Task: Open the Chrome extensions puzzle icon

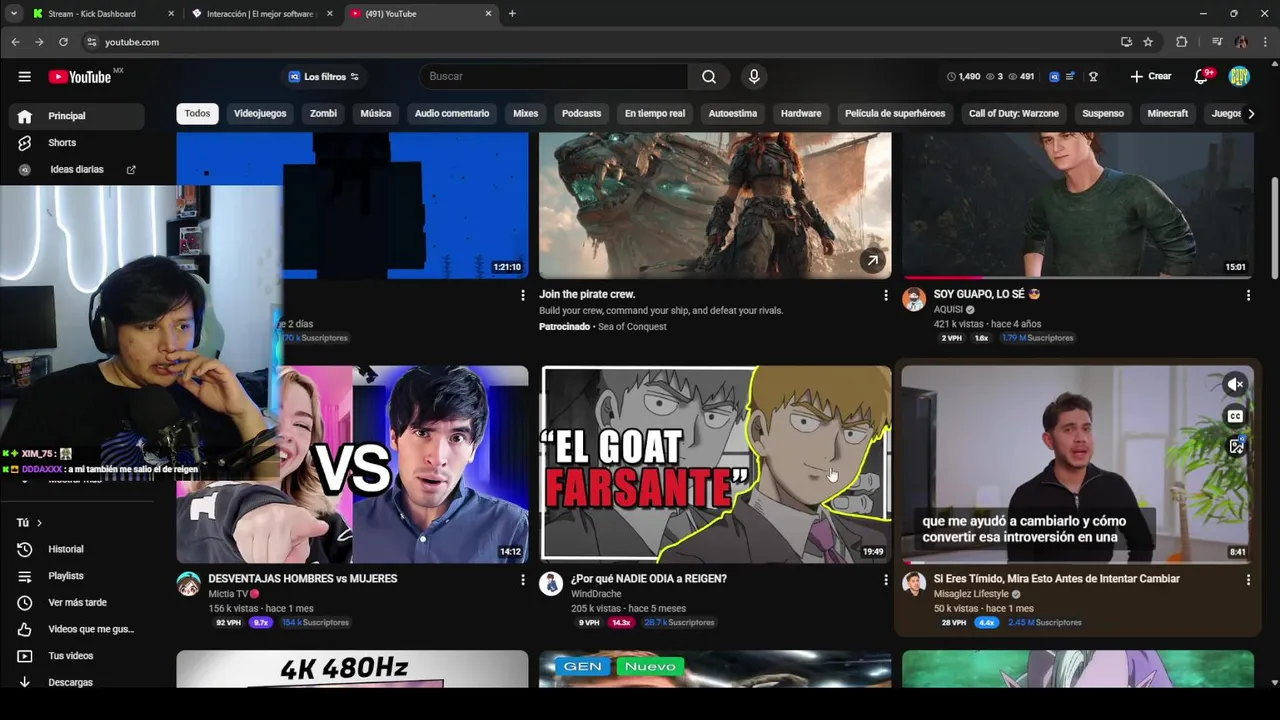Action: (x=1181, y=42)
